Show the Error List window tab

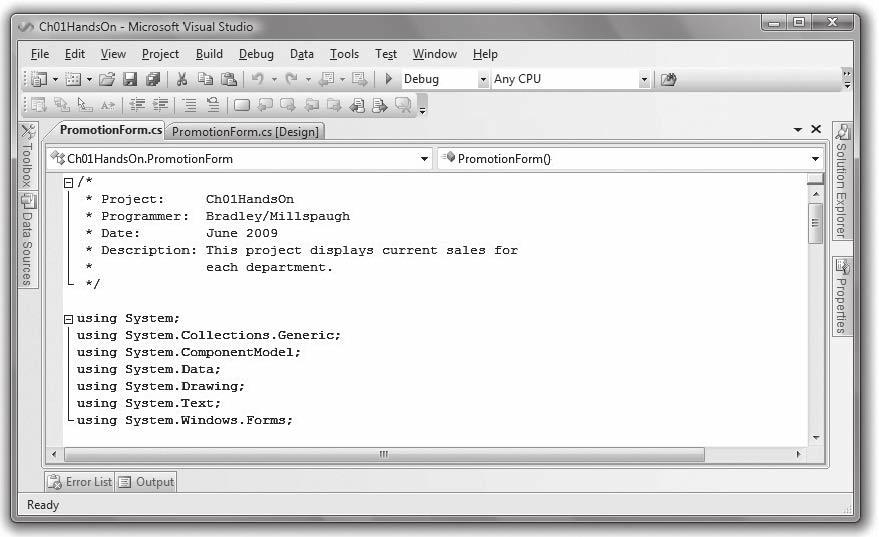tap(80, 482)
